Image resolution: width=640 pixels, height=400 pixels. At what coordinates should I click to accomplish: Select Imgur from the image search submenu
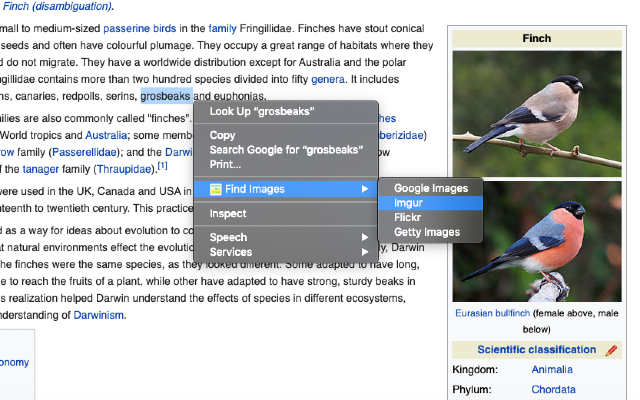coord(409,203)
